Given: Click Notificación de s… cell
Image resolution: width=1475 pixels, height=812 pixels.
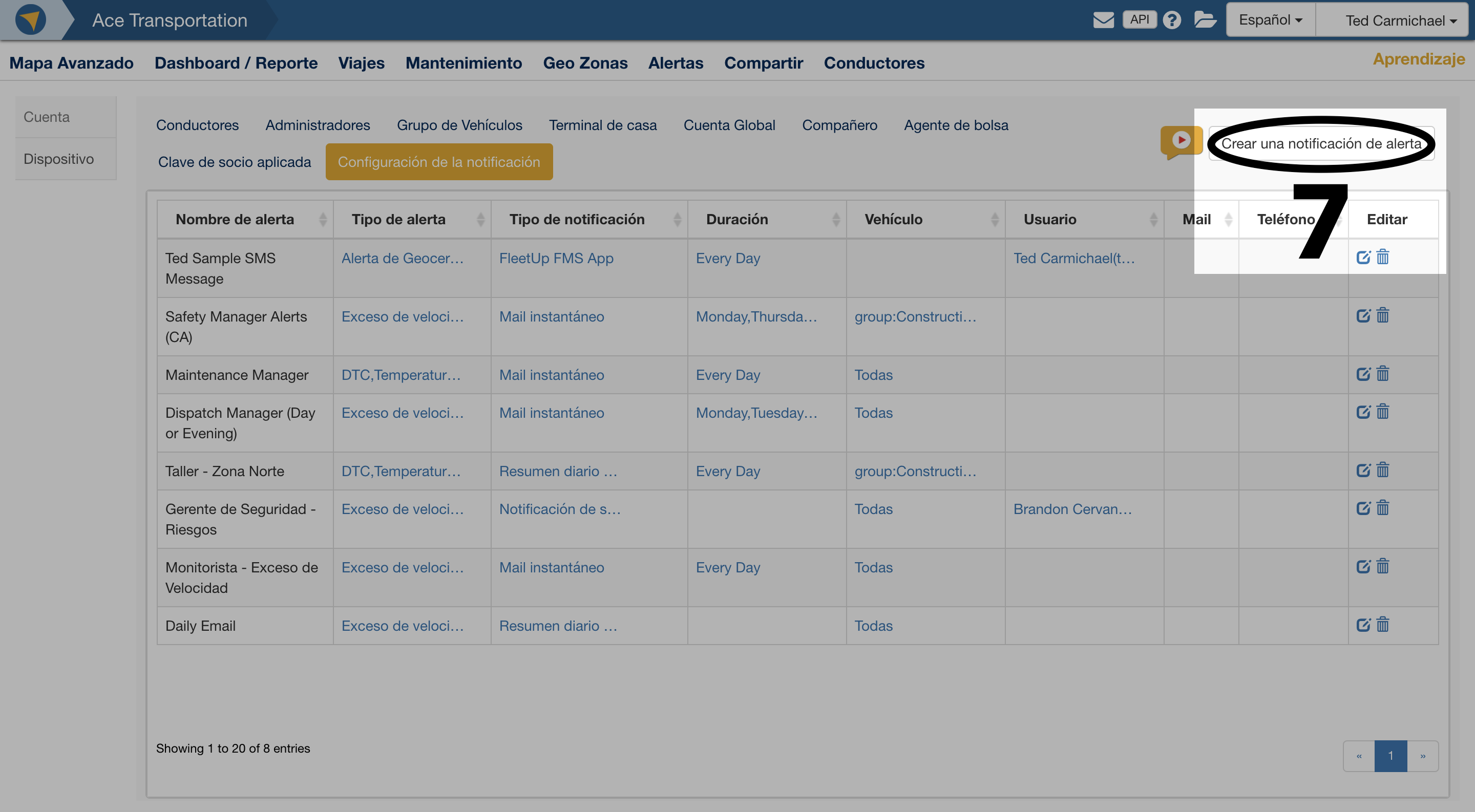Looking at the screenshot, I should [559, 509].
